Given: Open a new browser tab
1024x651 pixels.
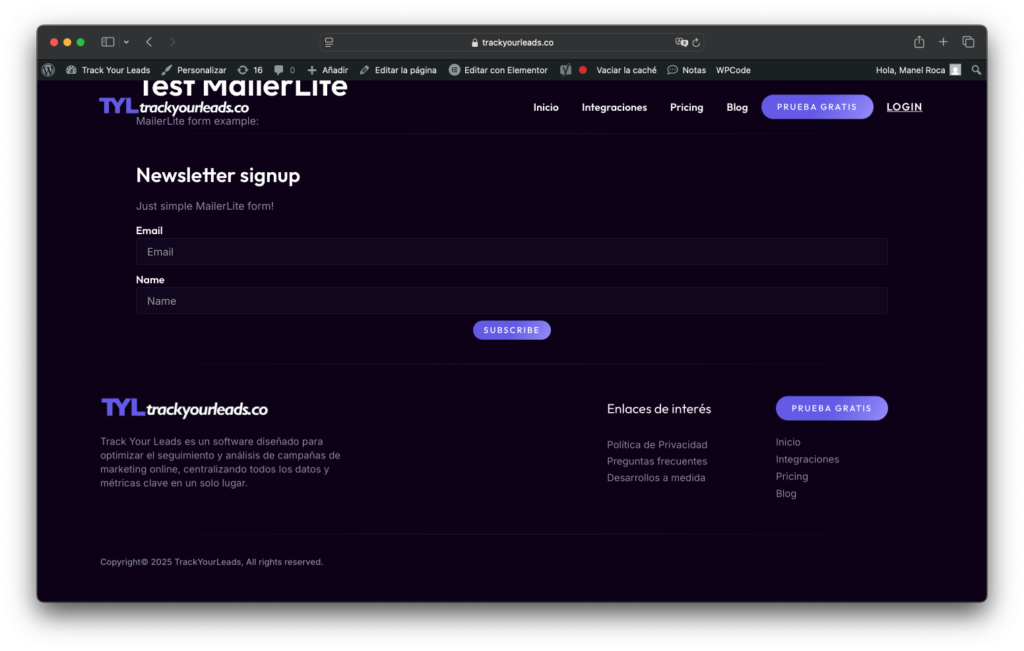Looking at the screenshot, I should click(943, 42).
